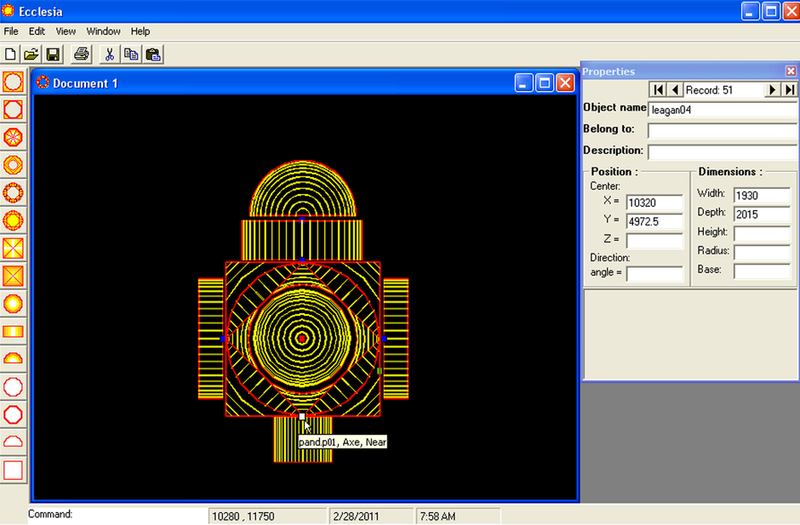Select the filled orange half-dome shape tool
This screenshot has height=525, width=800.
point(14,357)
